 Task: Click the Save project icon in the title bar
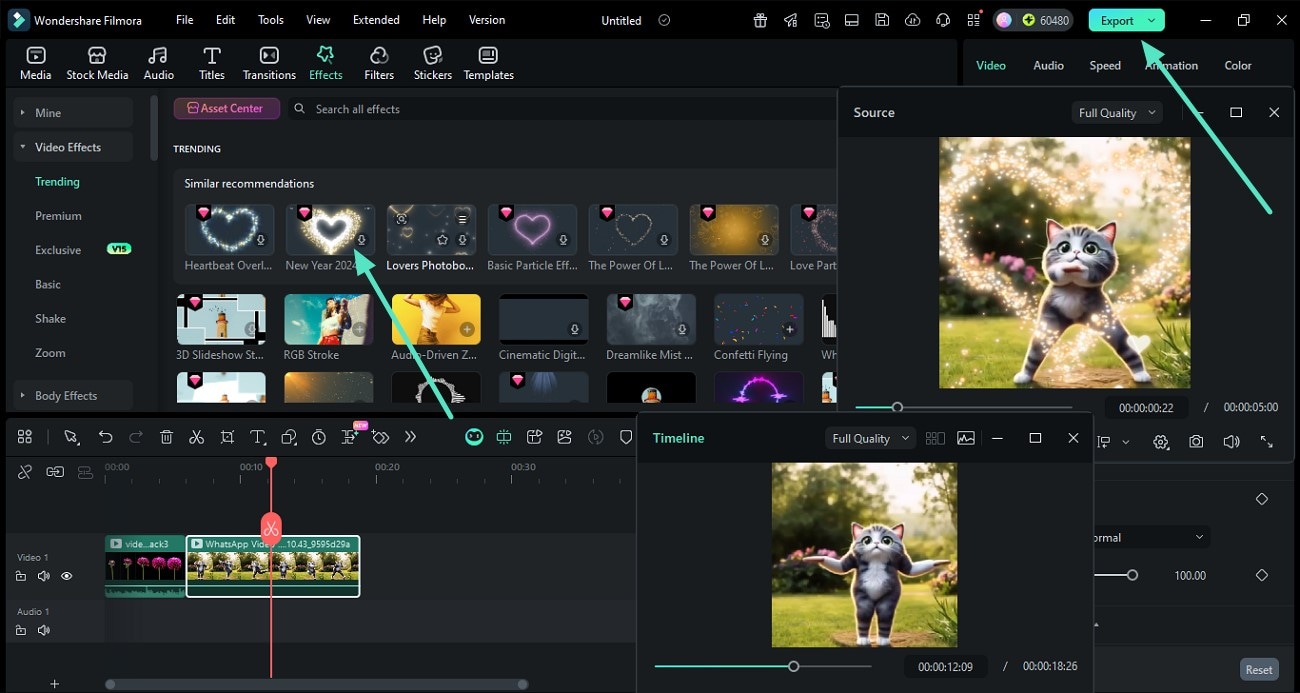pos(882,19)
